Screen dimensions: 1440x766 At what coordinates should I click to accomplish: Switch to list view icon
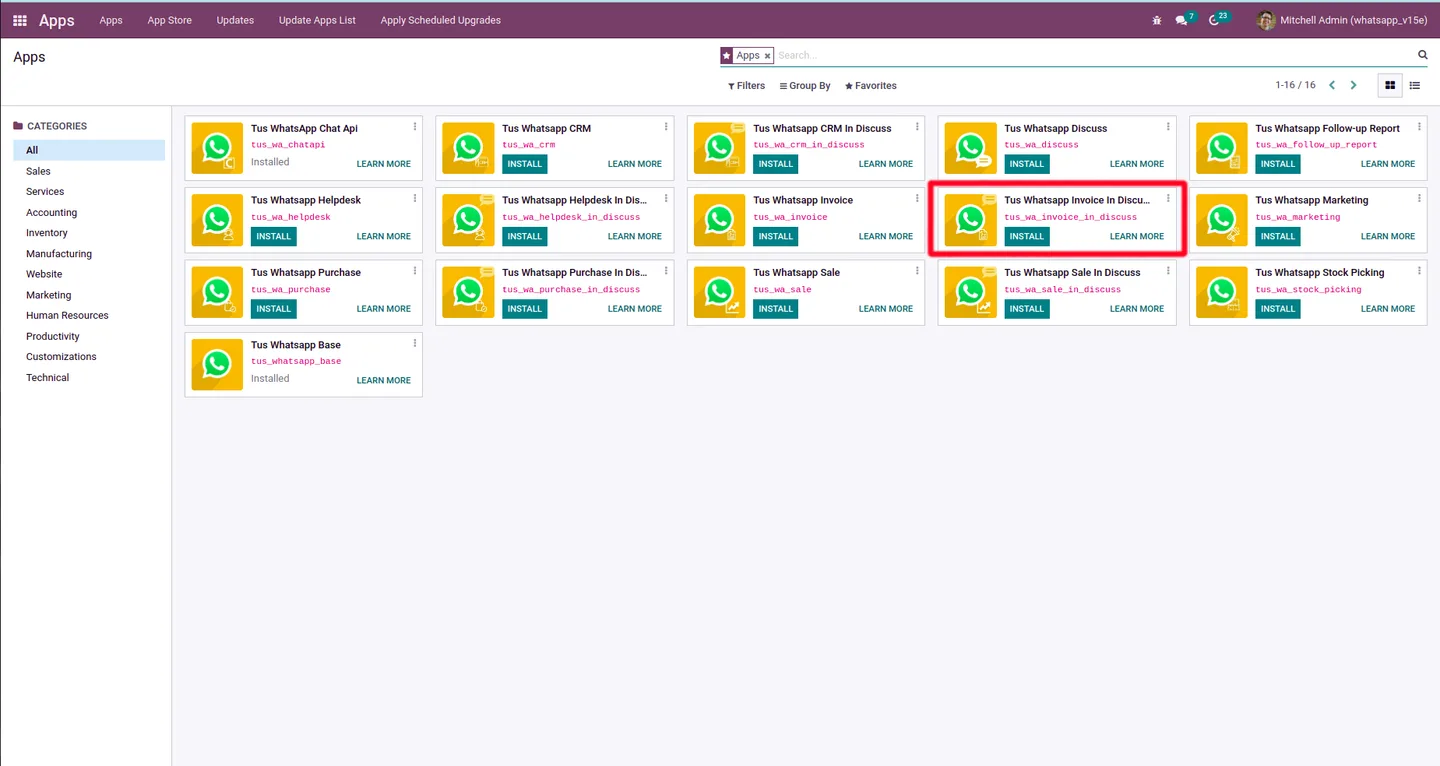[x=1415, y=86]
